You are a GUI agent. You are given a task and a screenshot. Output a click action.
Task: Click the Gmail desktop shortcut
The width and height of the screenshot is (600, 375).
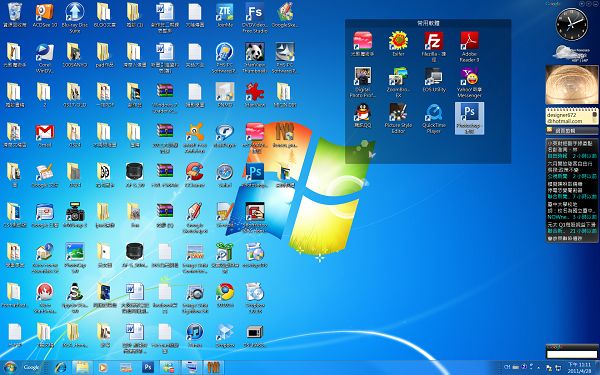45,135
